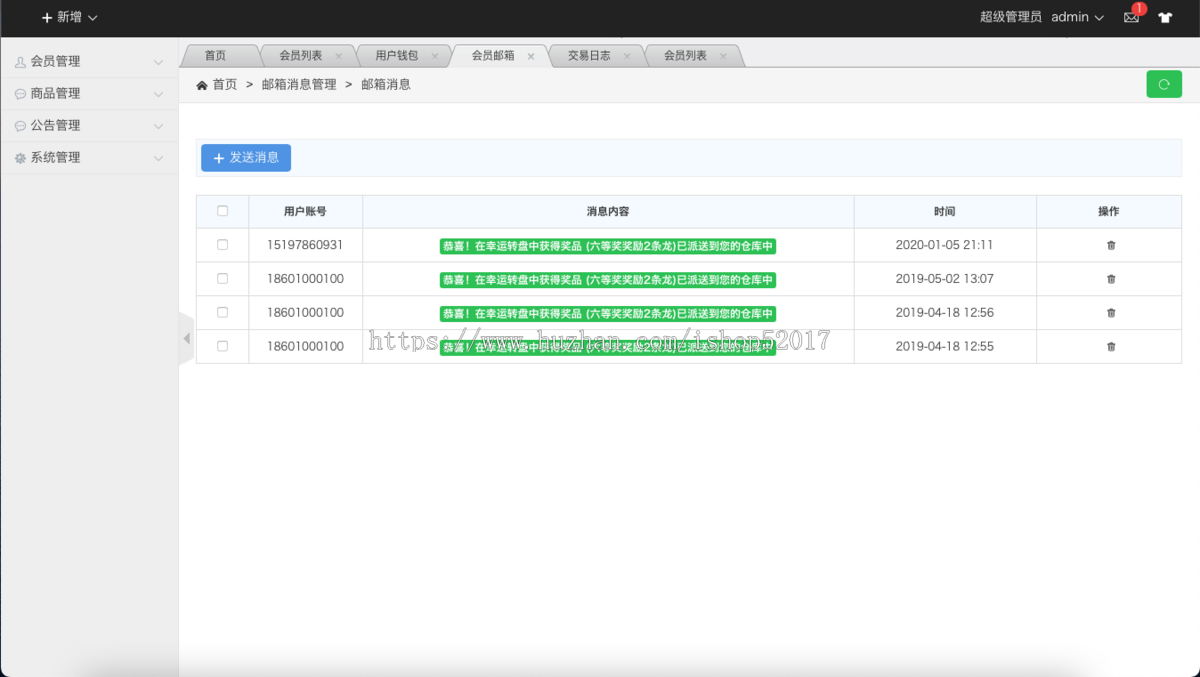
Task: Click account 18601000100 in 2019-05-02 row
Action: coord(305,279)
